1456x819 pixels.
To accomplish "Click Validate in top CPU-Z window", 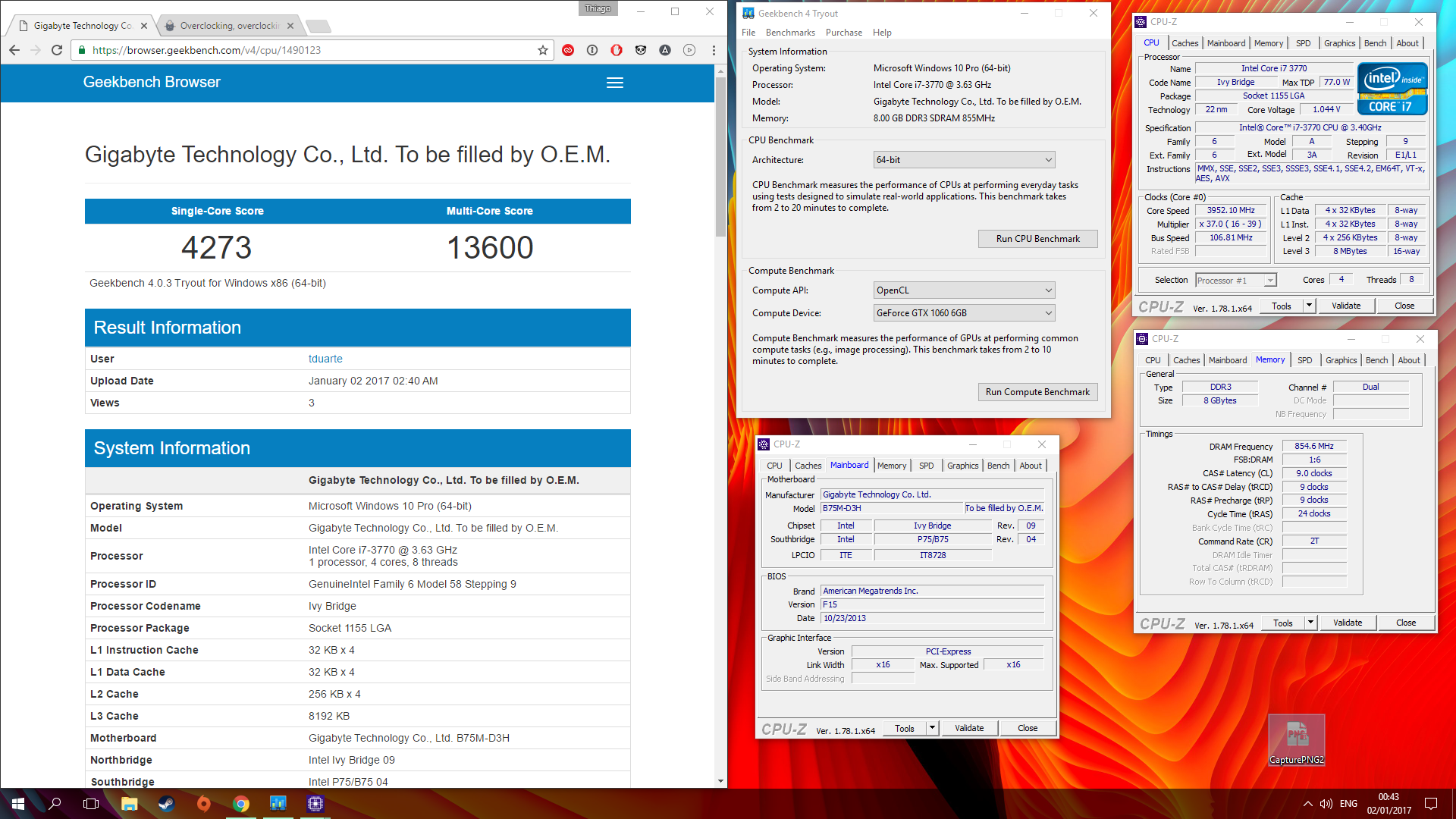I will 1346,306.
